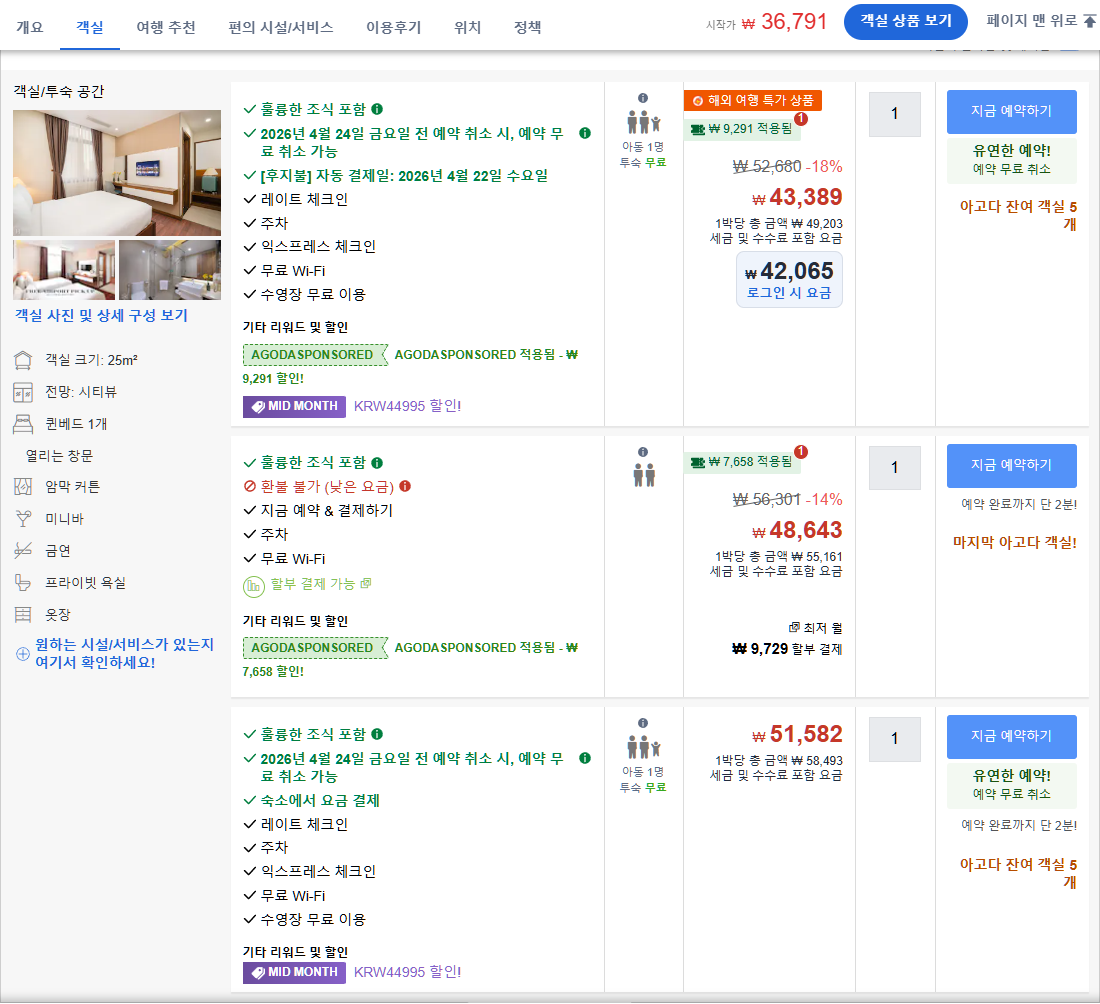Click 지금 예약하기 for ₩48,643 offer

pyautogui.click(x=1011, y=465)
